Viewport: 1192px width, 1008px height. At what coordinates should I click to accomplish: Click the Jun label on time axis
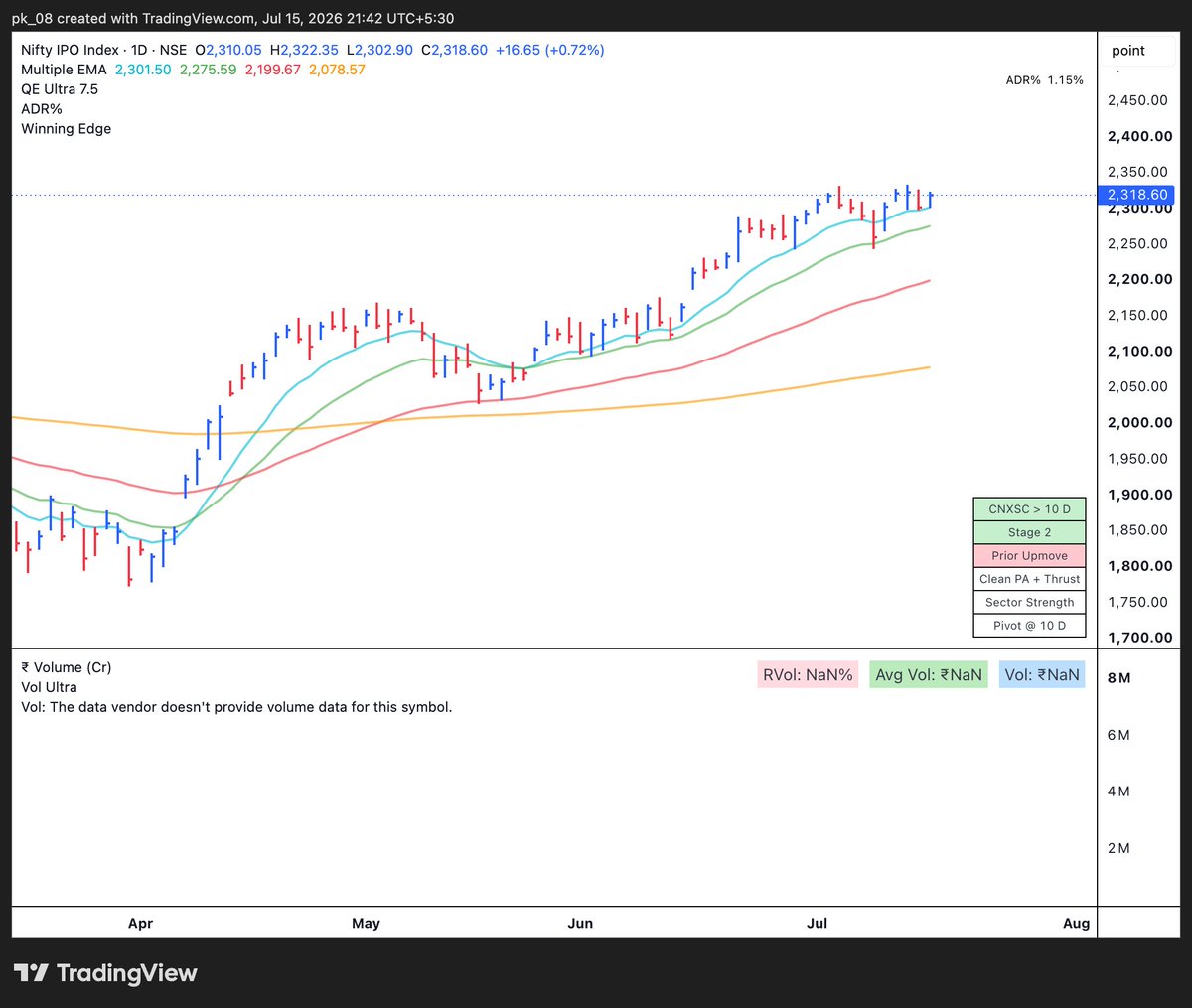(x=580, y=924)
